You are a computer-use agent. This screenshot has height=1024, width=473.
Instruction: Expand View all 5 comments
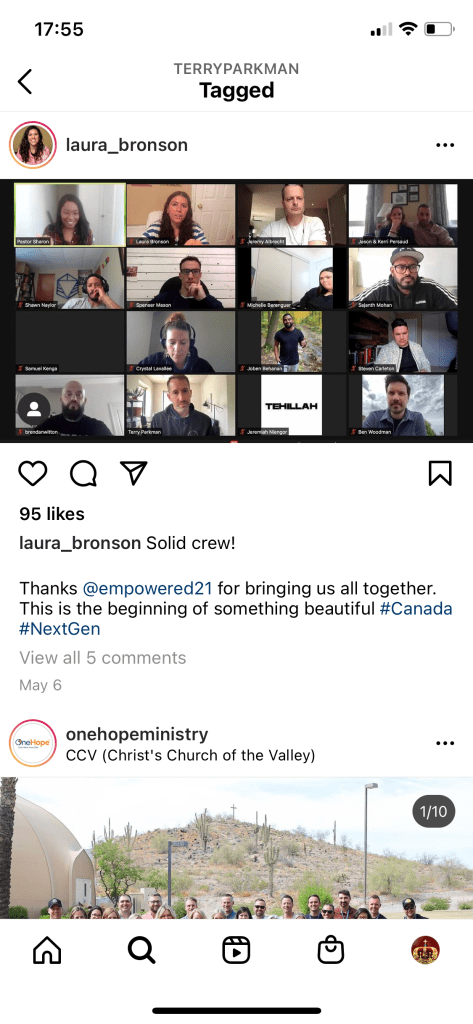click(103, 658)
